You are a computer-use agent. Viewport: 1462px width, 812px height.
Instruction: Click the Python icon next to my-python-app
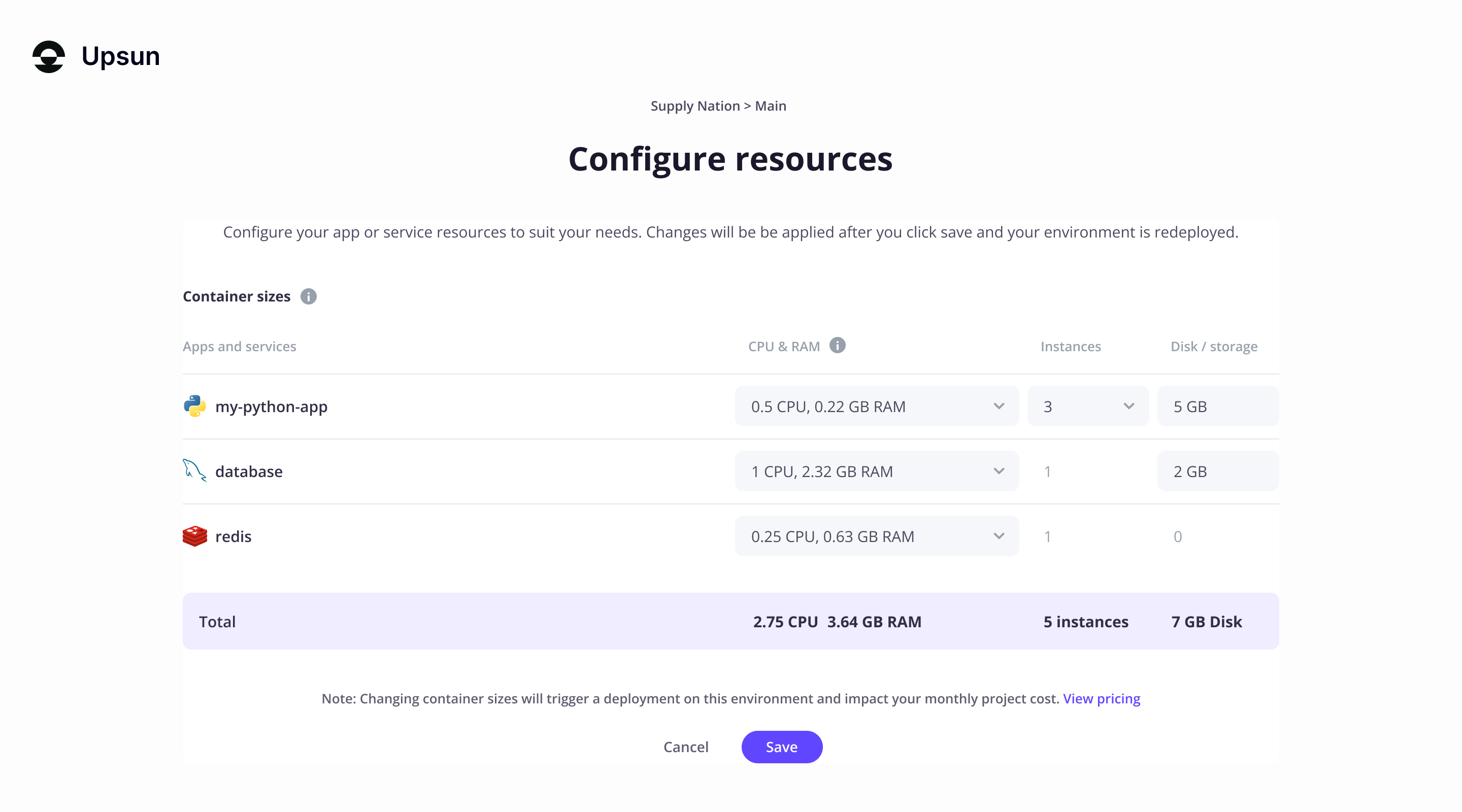pos(194,405)
